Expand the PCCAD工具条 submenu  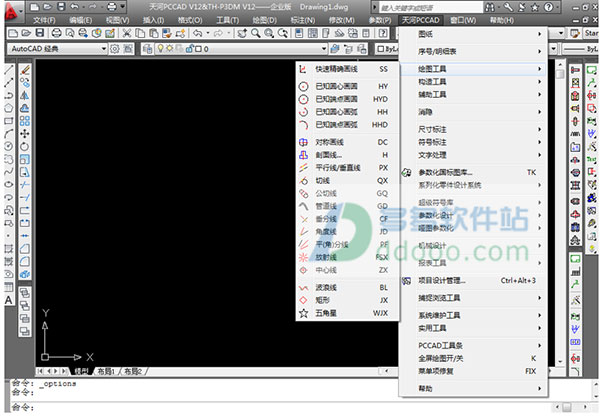pos(474,345)
